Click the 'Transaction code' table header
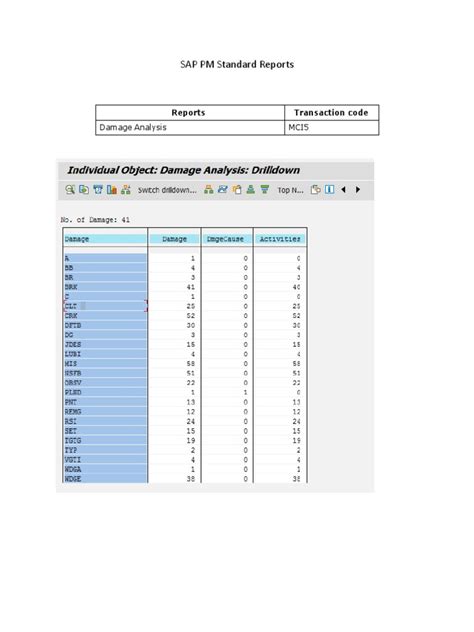Image resolution: width=474 pixels, height=632 pixels. tap(331, 112)
